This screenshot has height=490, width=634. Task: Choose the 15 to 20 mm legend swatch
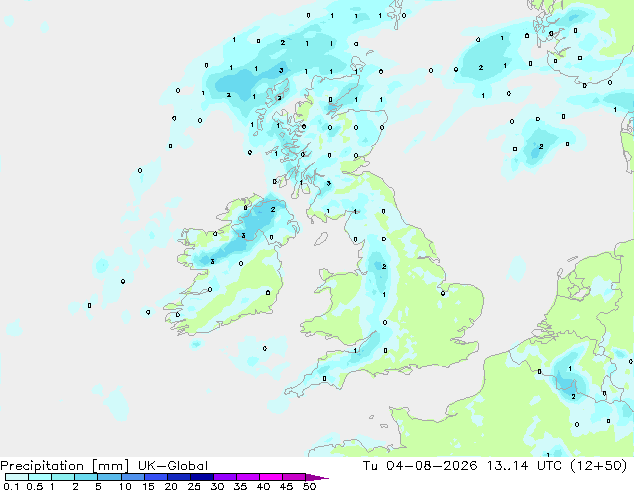156,477
